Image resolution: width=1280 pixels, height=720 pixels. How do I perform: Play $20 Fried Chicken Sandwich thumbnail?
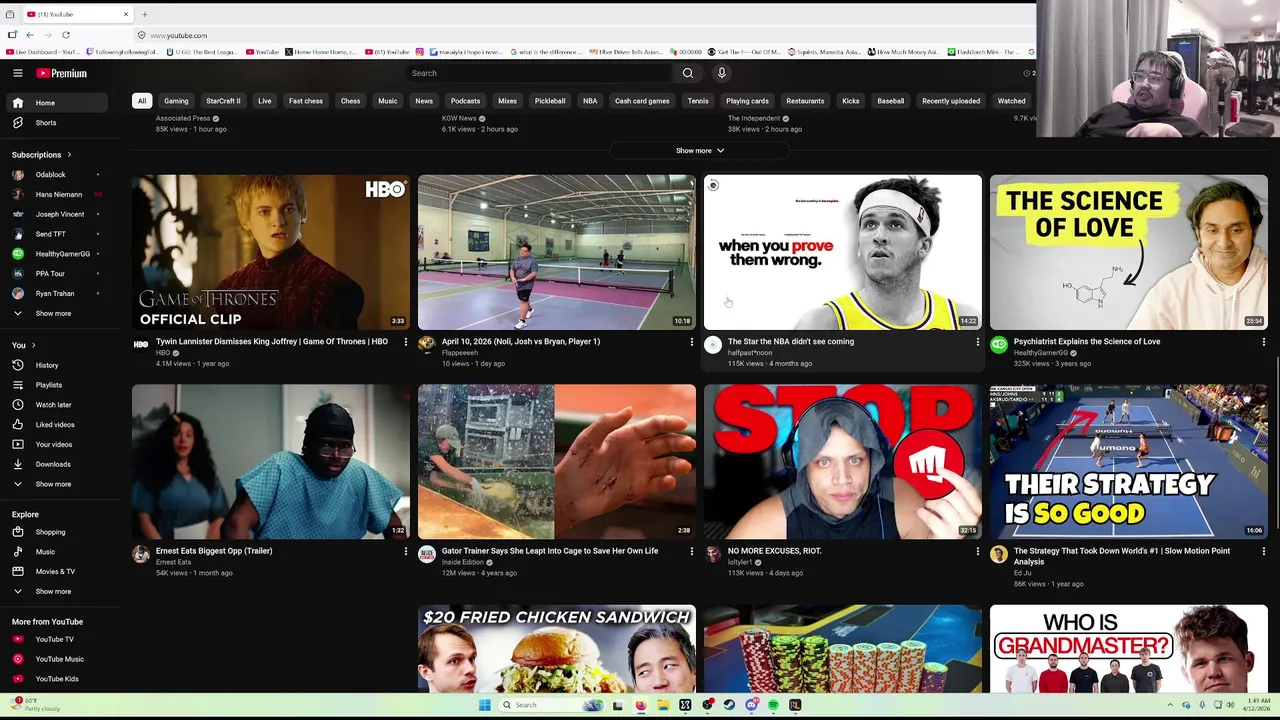[557, 648]
